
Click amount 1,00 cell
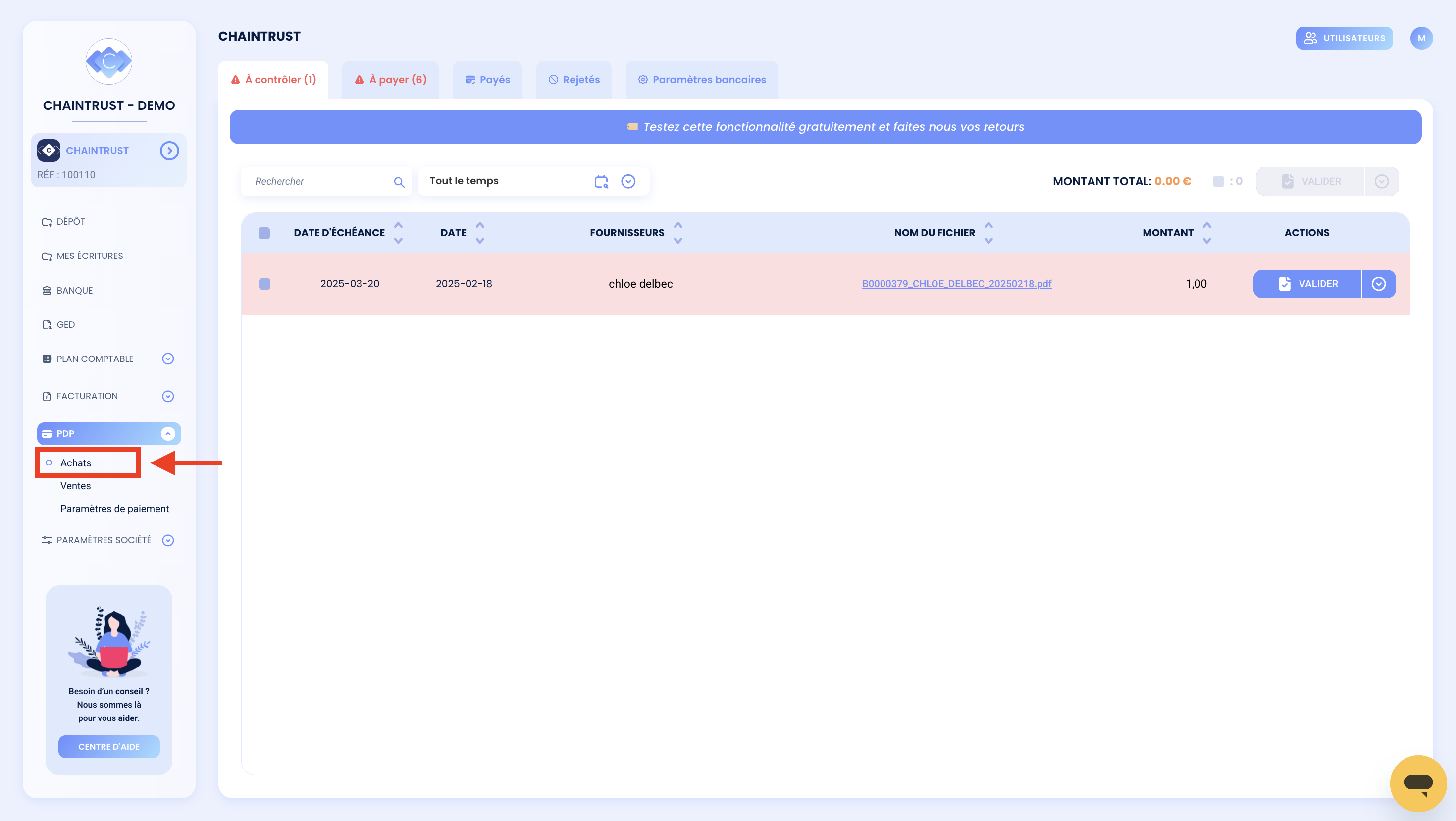point(1196,284)
